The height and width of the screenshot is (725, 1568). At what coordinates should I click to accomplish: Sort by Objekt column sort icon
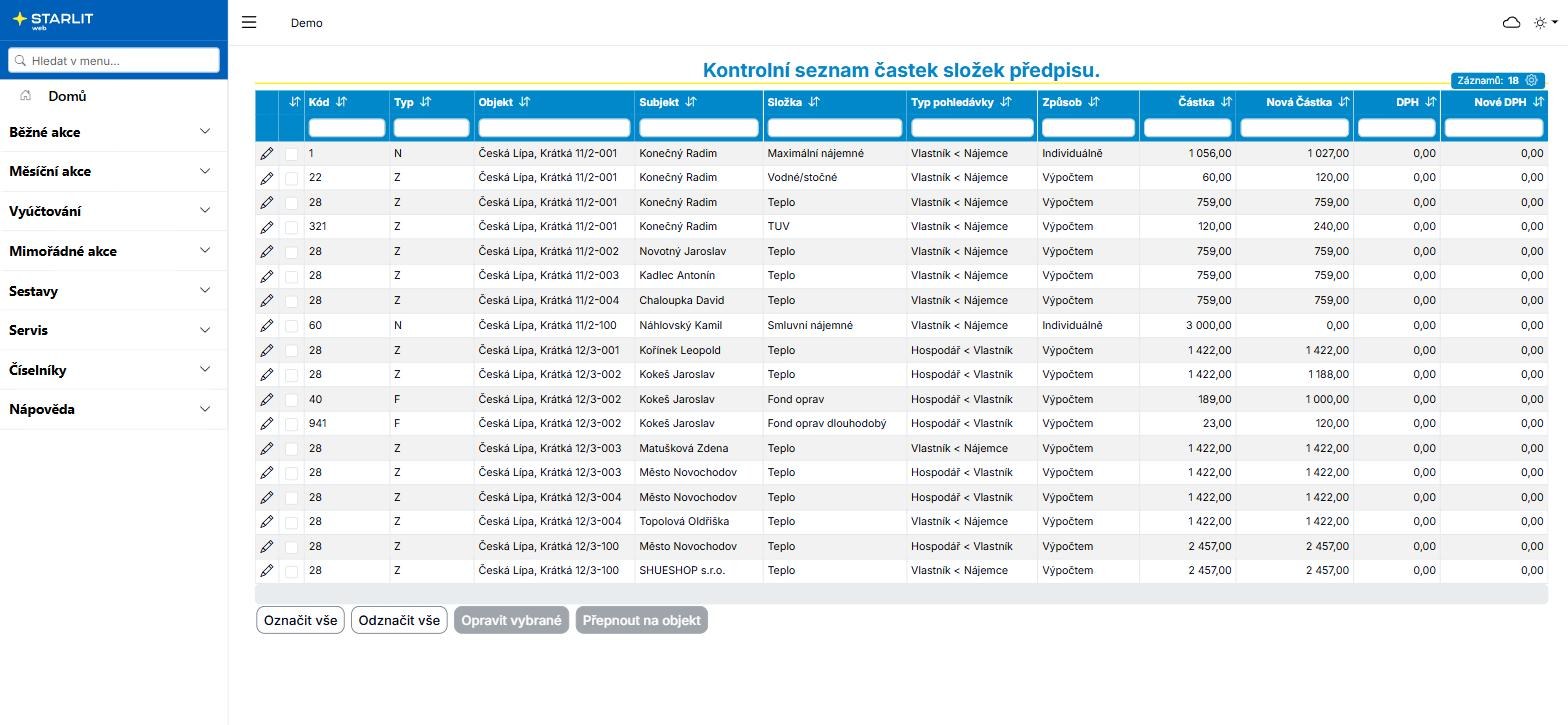[x=525, y=102]
